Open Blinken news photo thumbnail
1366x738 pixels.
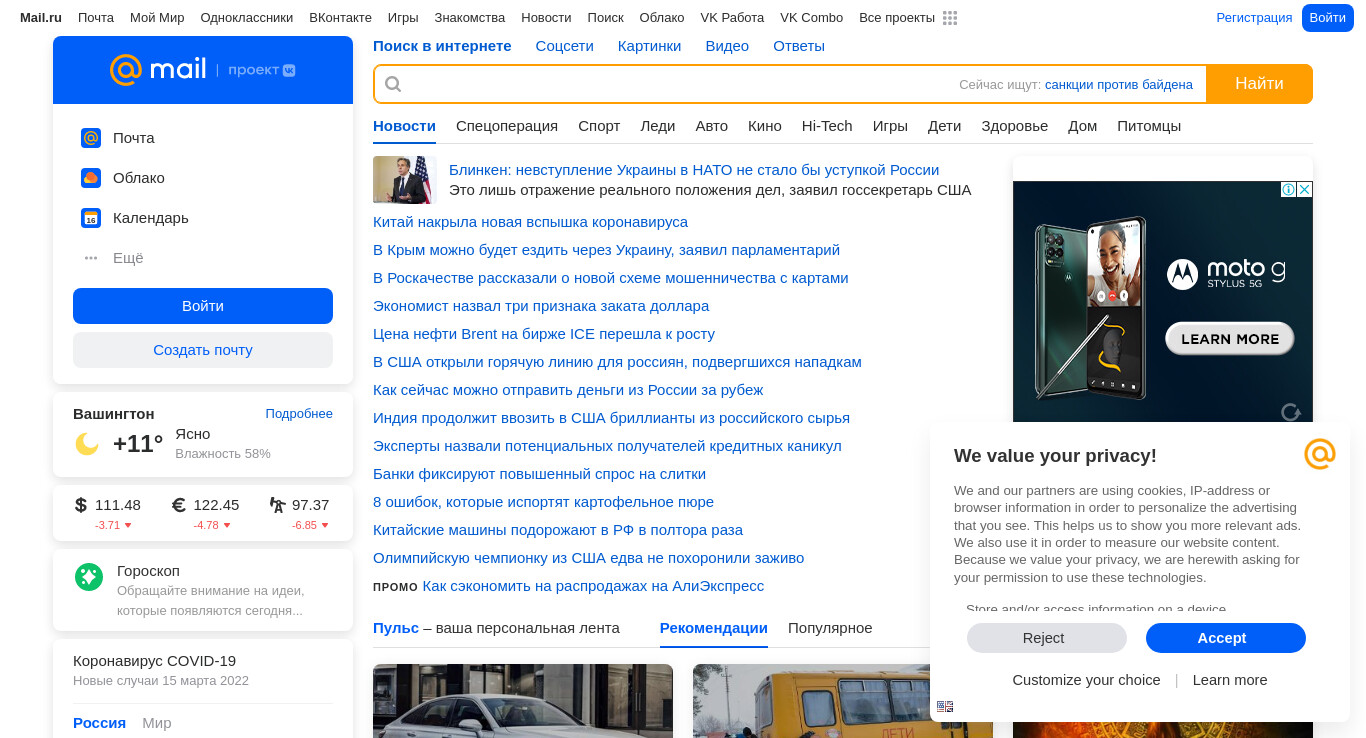(x=405, y=180)
